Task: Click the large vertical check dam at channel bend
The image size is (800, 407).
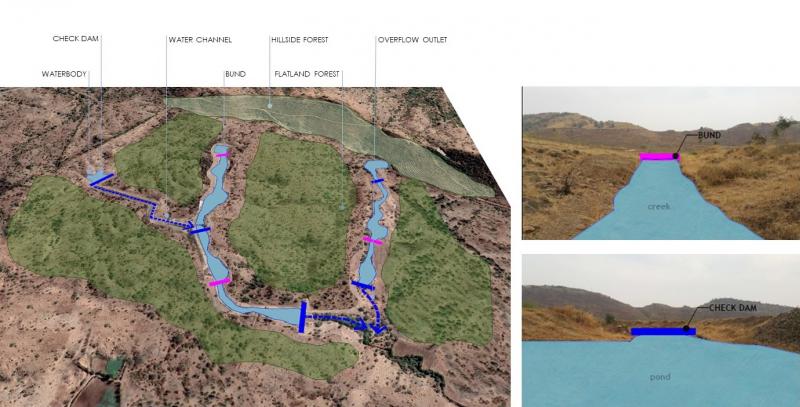Action: (x=303, y=317)
